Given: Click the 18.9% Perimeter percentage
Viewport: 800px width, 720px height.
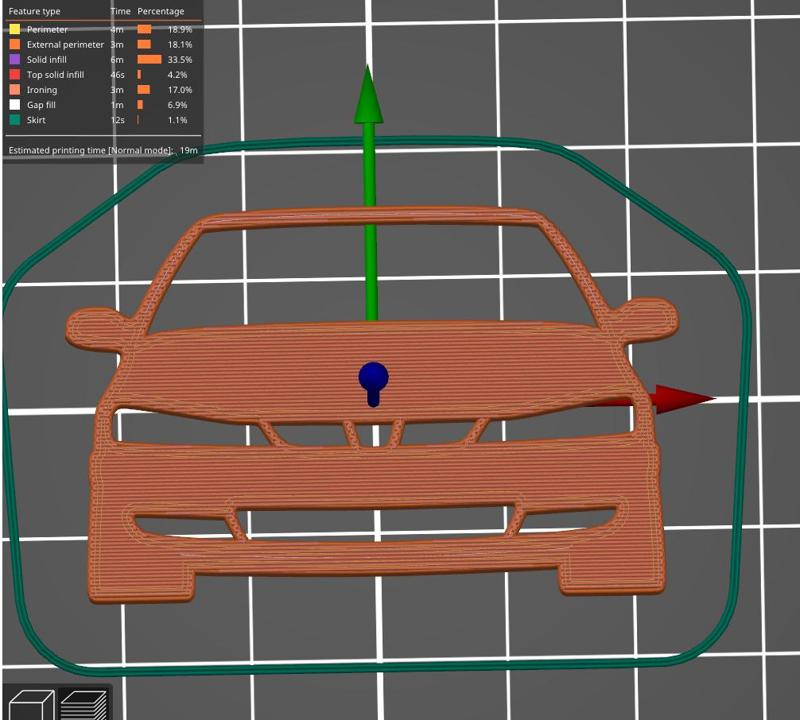Looking at the screenshot, I should pos(180,30).
